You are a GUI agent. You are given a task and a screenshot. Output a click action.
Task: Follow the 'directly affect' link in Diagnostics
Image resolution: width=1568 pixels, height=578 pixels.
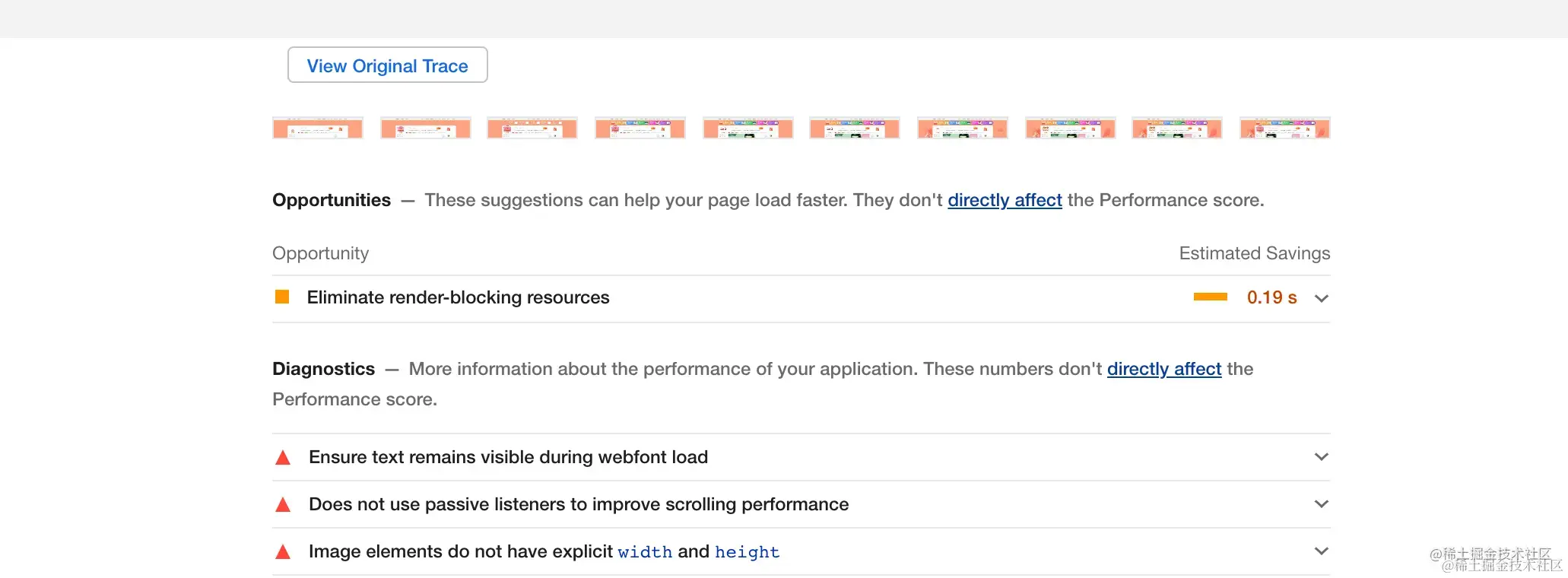point(1163,369)
